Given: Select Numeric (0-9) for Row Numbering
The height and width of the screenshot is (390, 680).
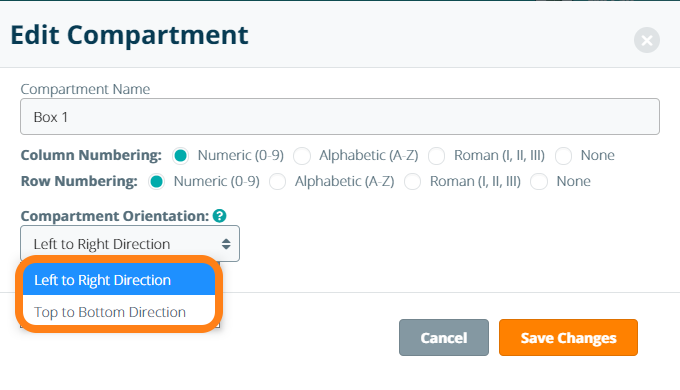Looking at the screenshot, I should [x=157, y=181].
